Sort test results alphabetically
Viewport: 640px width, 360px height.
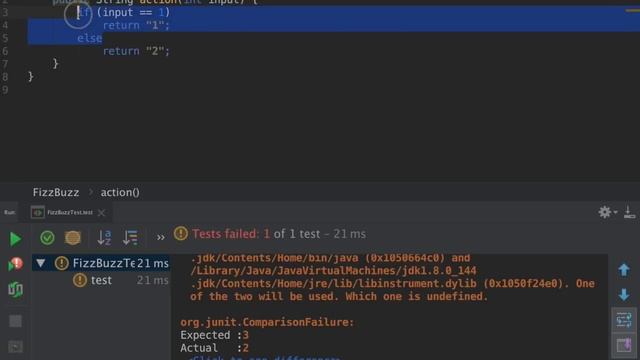tap(104, 238)
